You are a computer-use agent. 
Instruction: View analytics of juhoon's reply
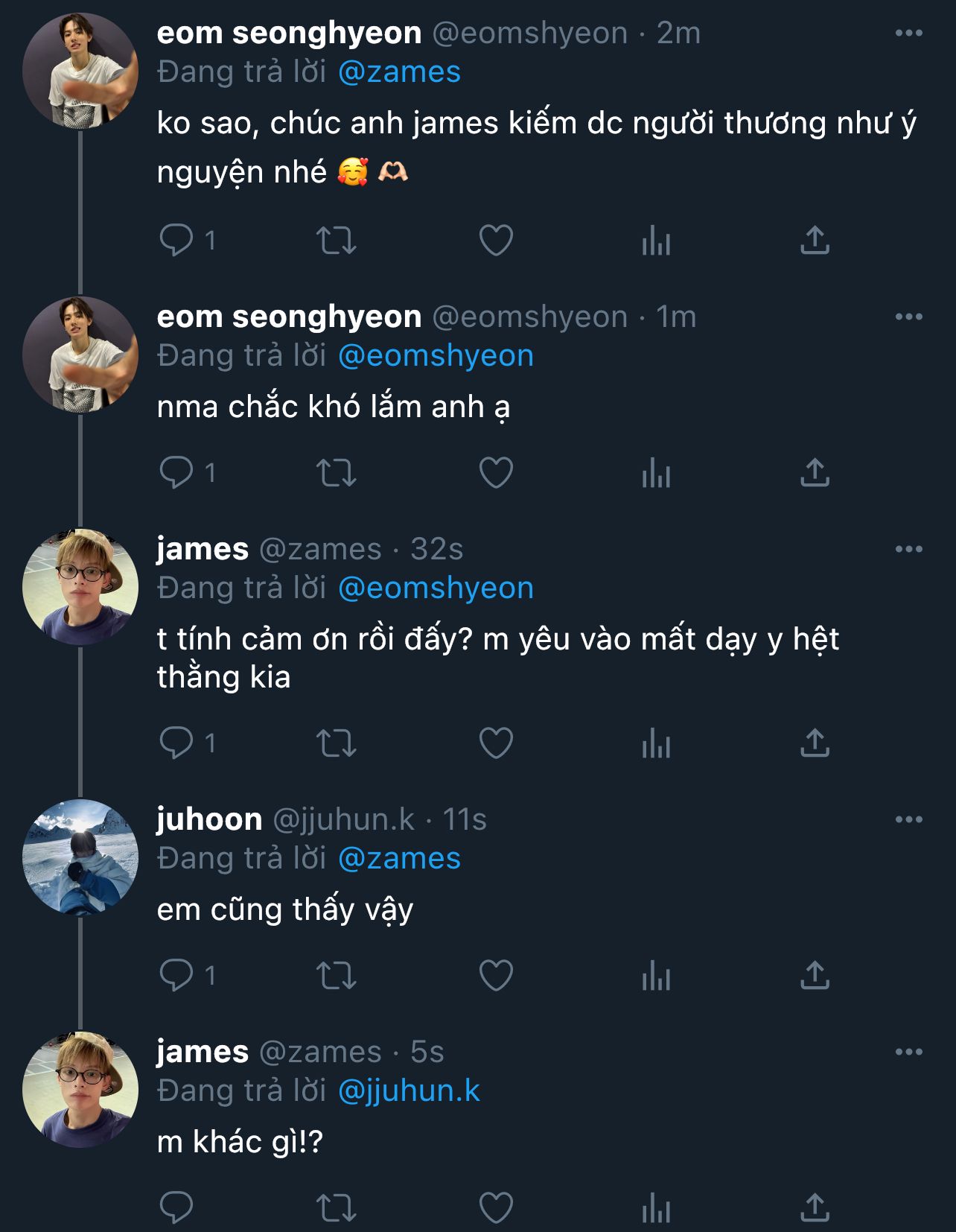pos(656,975)
